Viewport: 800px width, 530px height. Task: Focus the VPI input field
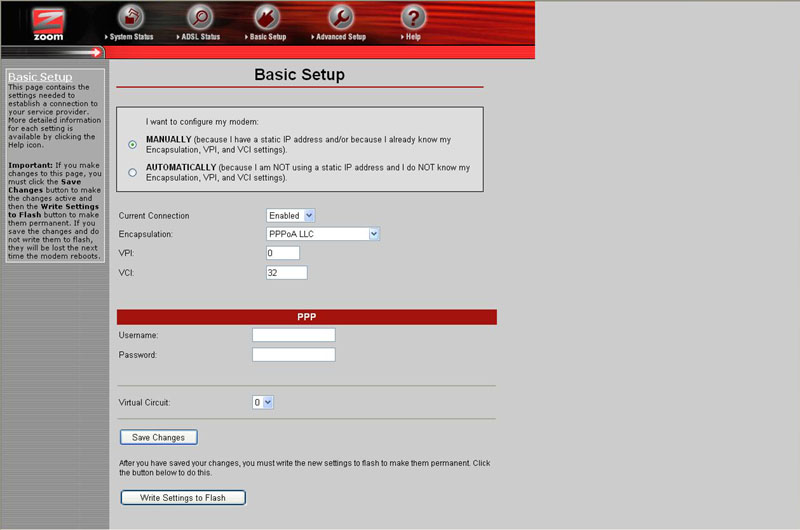[x=283, y=253]
